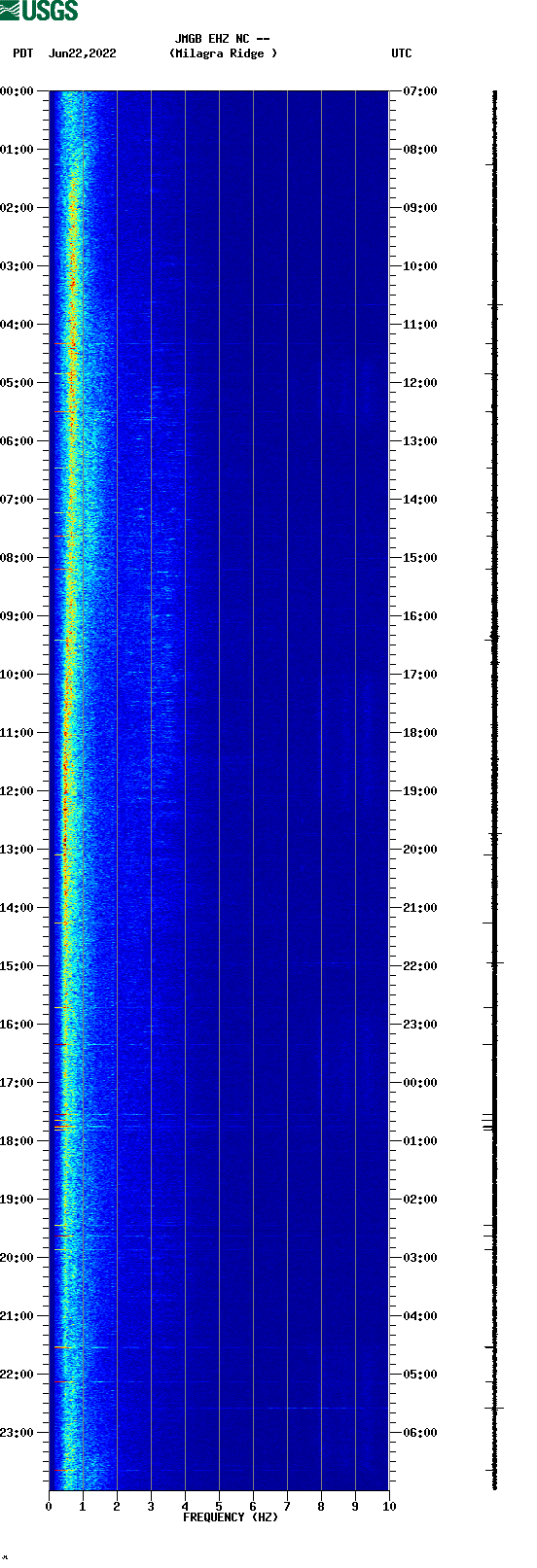Click the 15:00 PDT time label
The width and height of the screenshot is (537, 1568).
(18, 966)
